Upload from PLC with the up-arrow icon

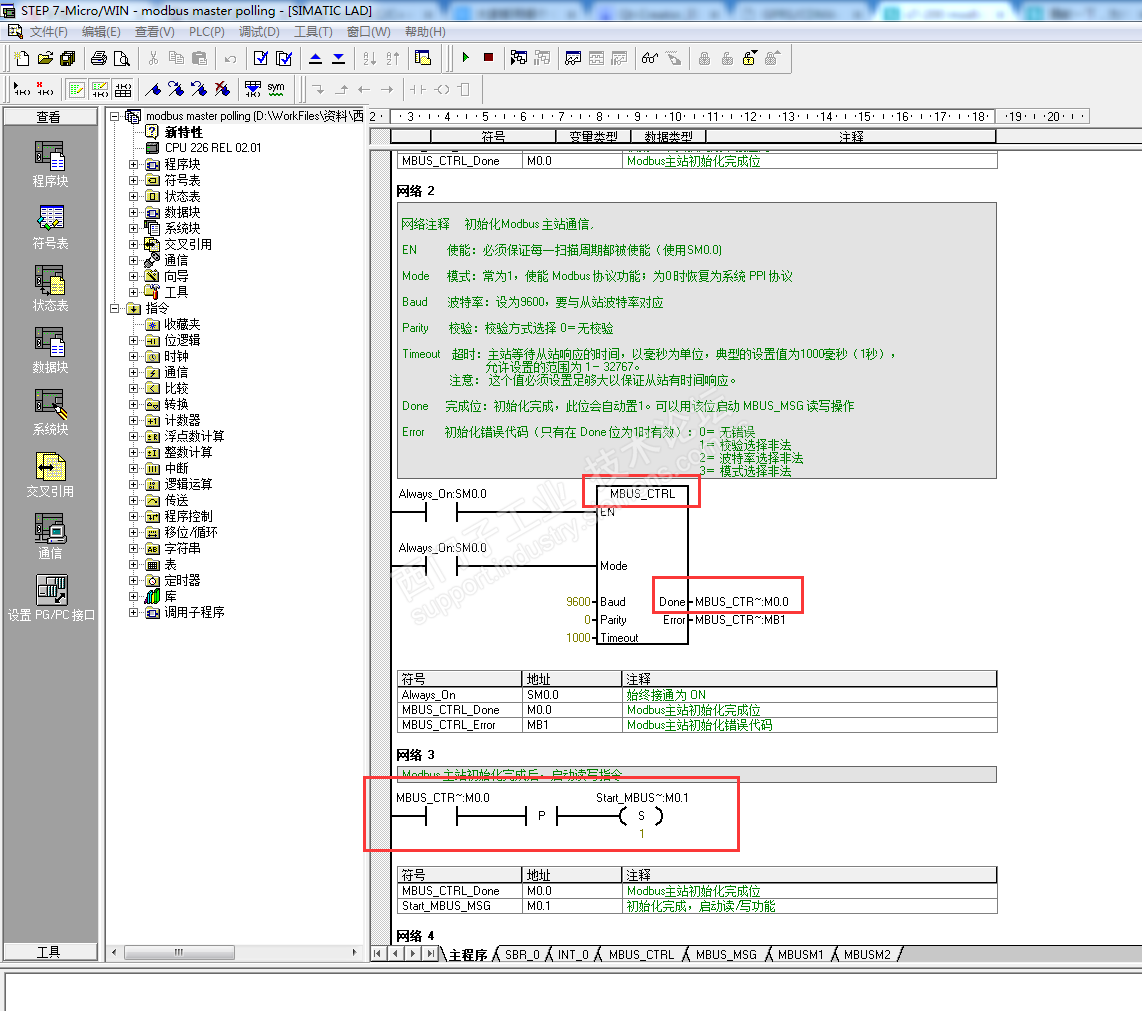(x=315, y=58)
